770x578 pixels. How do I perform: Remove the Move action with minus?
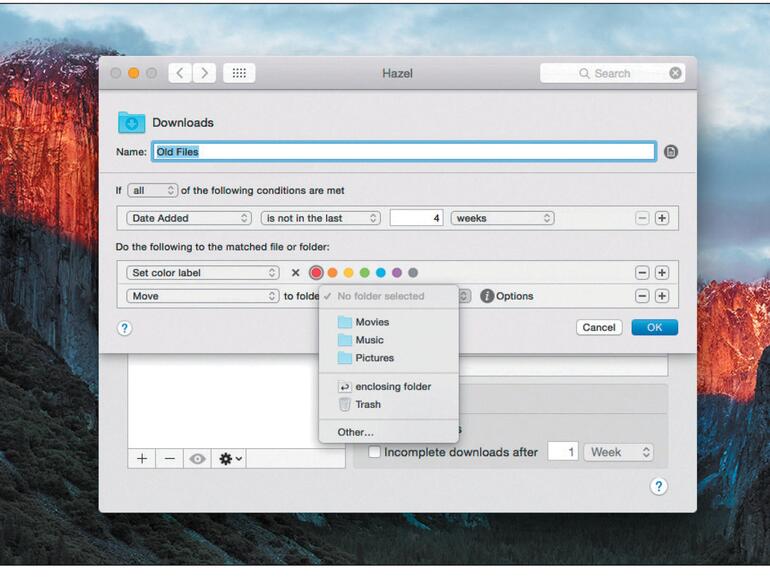[642, 296]
